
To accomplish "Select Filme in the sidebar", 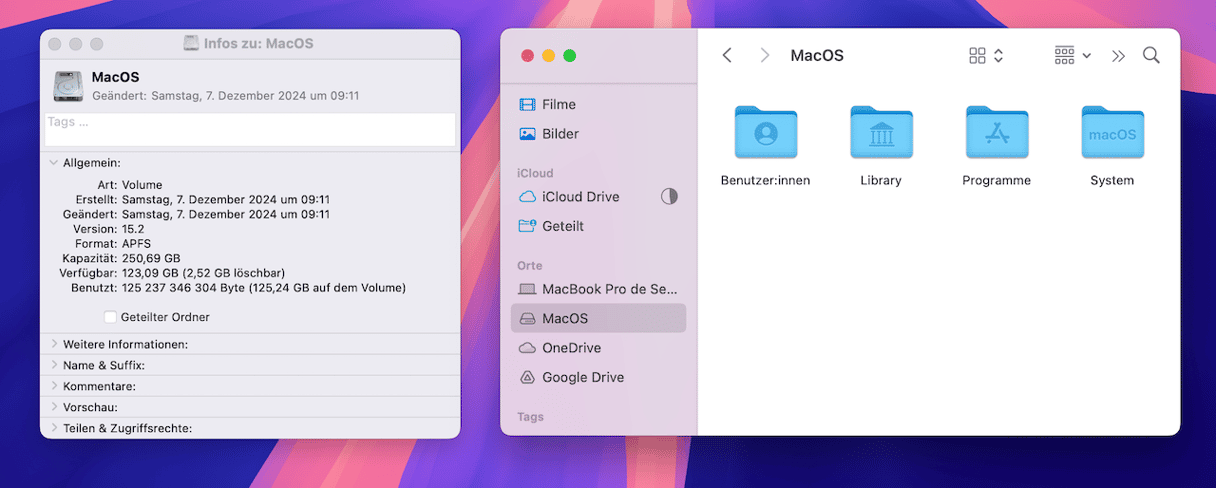I will 598,104.
